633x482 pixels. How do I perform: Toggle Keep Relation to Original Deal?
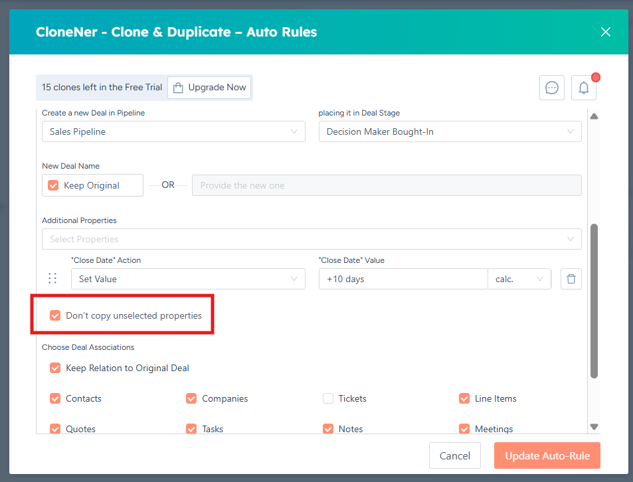55,368
